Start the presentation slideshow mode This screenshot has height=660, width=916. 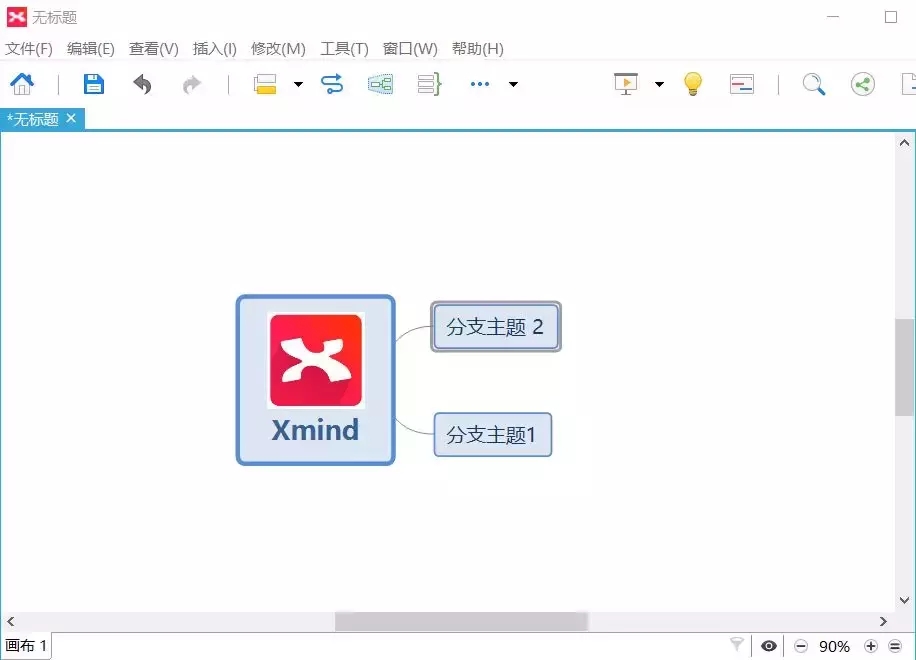pos(625,84)
